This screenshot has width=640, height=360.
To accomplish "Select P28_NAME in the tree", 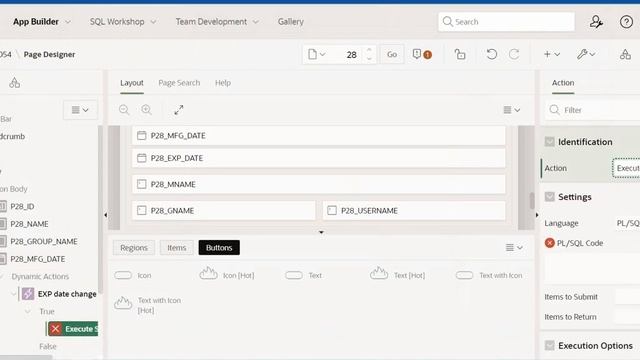I will 29,224.
